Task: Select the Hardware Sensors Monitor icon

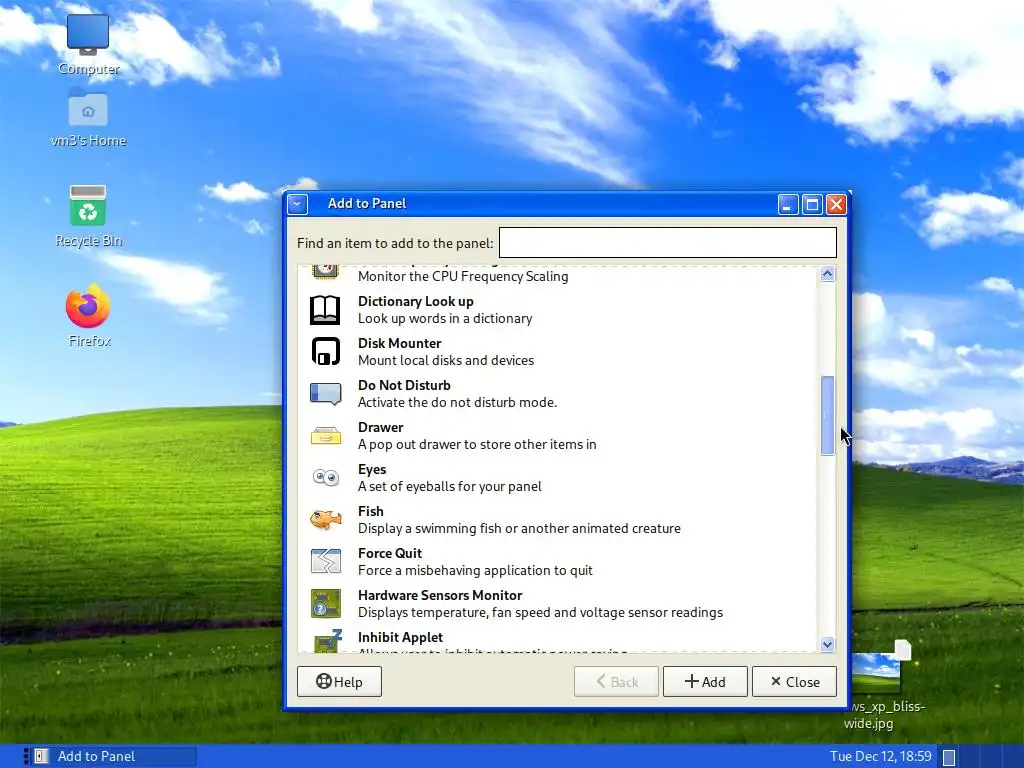Action: (x=325, y=603)
